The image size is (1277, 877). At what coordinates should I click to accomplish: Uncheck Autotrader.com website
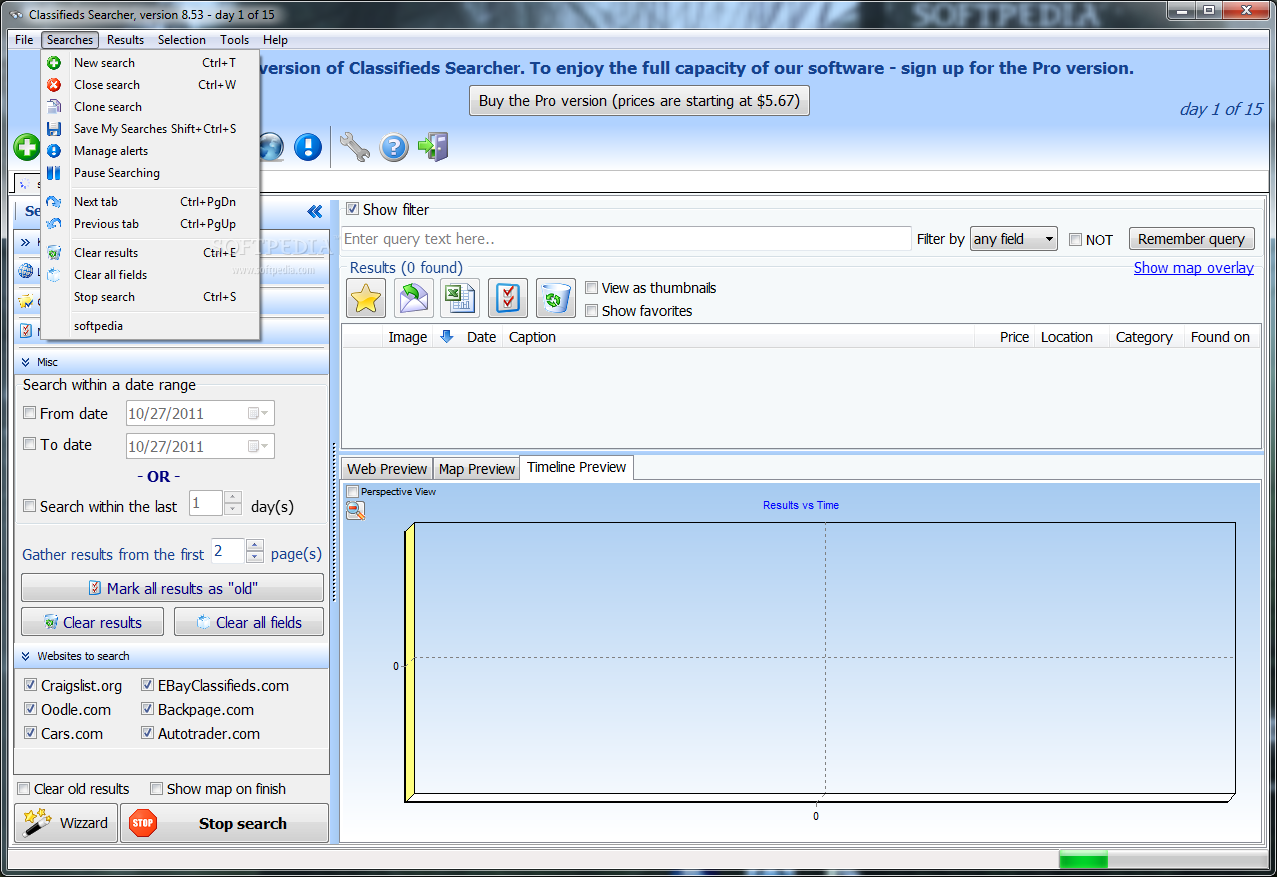pyautogui.click(x=148, y=734)
